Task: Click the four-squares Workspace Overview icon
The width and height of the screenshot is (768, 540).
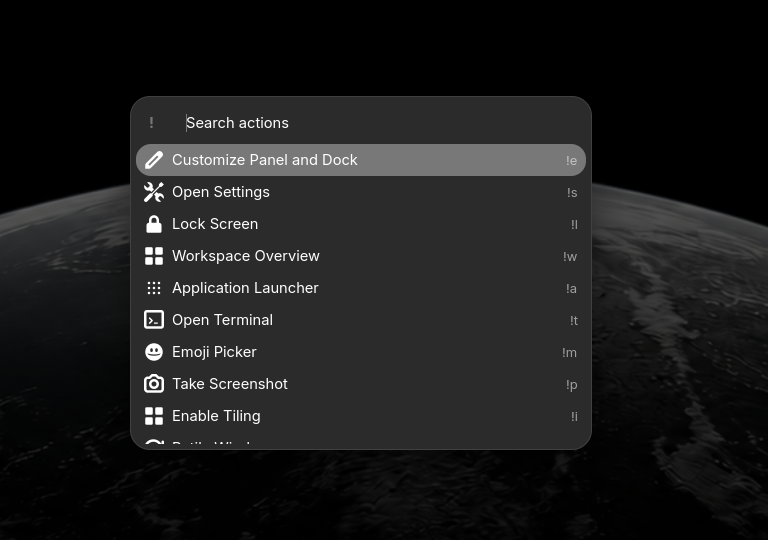Action: (x=154, y=256)
